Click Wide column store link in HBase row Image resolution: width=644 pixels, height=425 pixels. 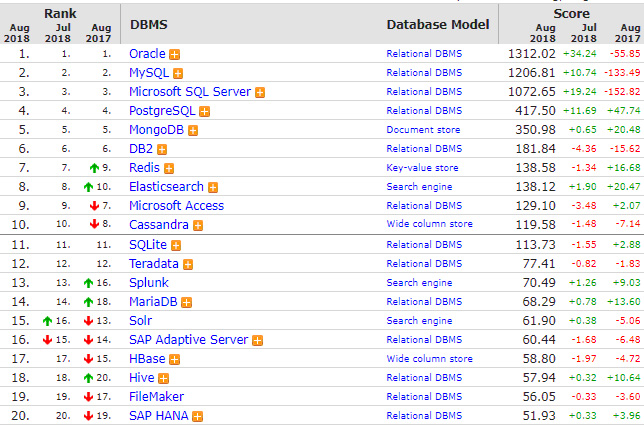pyautogui.click(x=430, y=358)
